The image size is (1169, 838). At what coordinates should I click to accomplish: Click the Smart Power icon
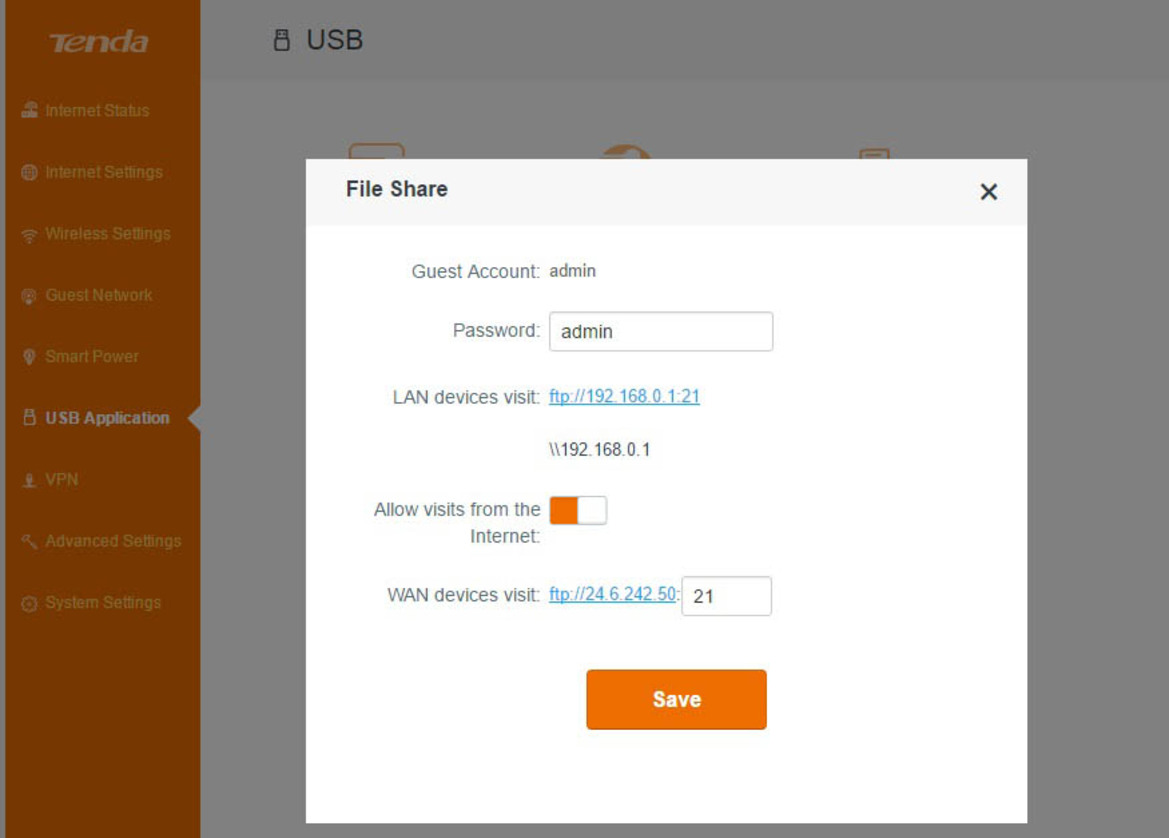point(29,357)
